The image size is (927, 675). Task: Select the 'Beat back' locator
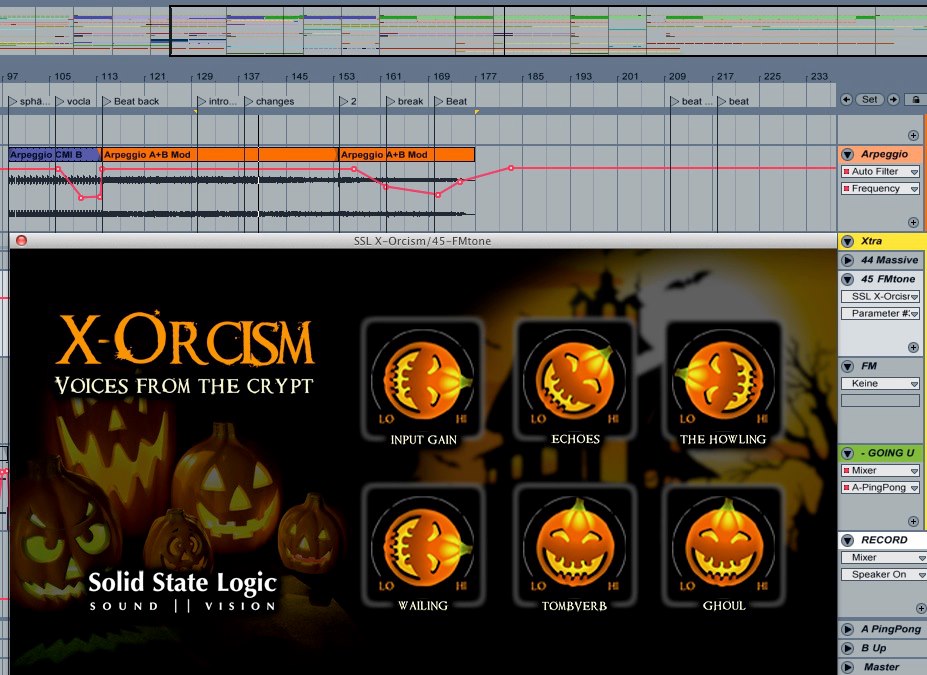(x=131, y=101)
